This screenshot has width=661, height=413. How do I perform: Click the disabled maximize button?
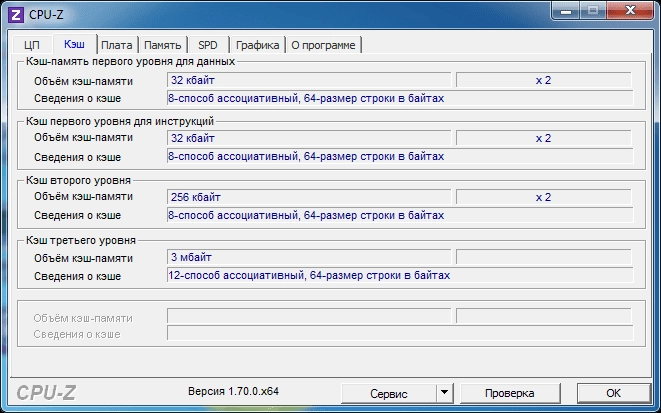tap(593, 11)
